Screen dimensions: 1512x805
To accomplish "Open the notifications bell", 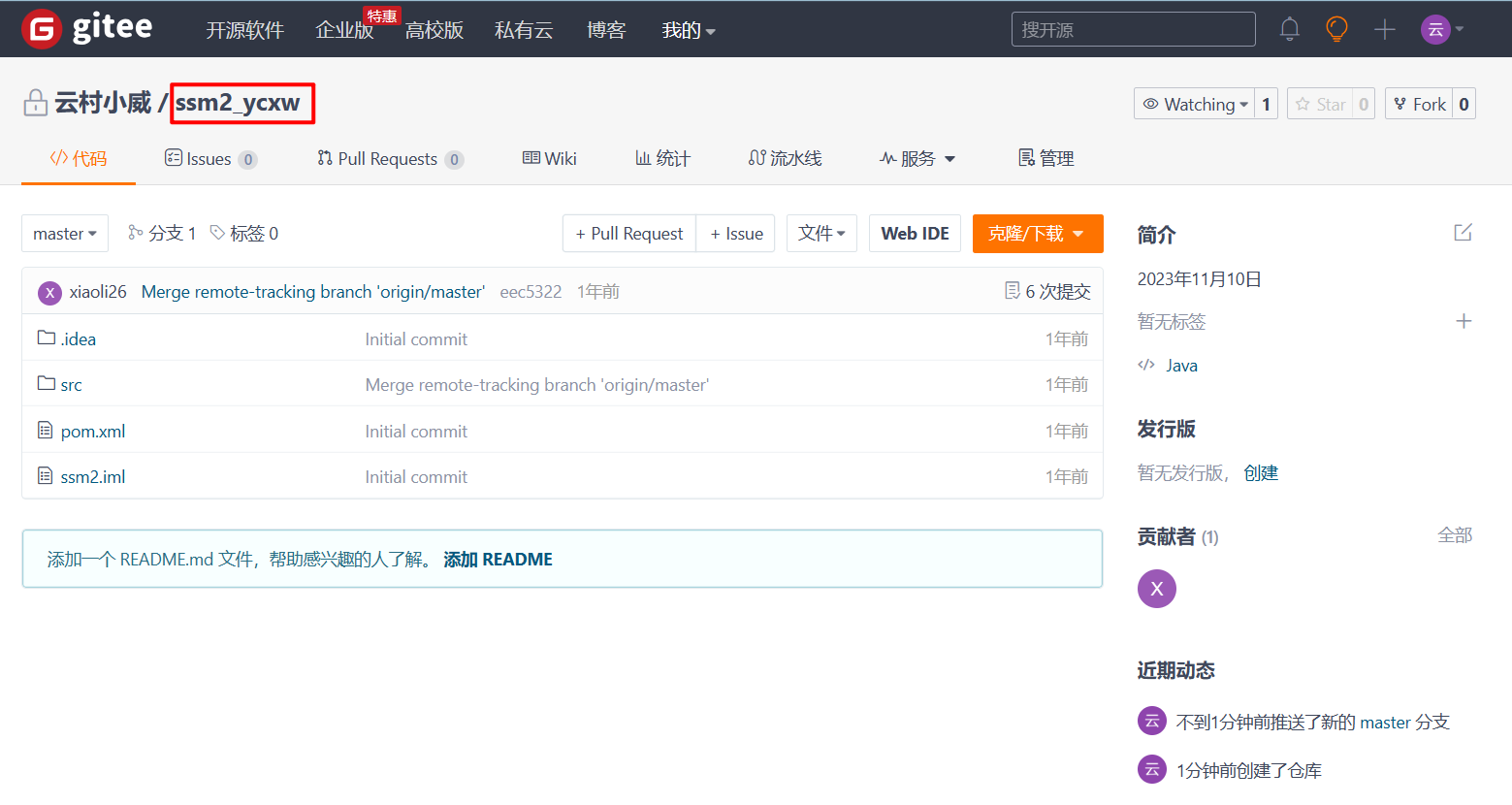I will (x=1289, y=29).
